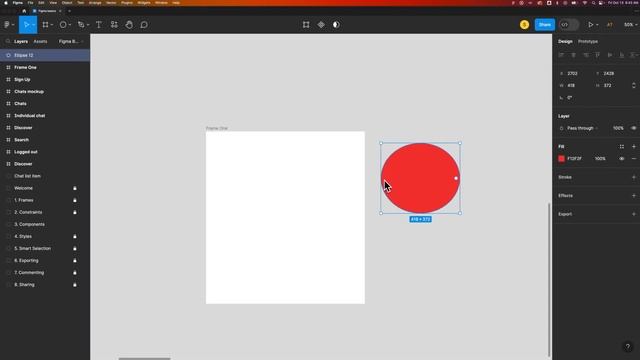Screen dimensions: 640x360
Task: Open the Figma B... page selector dropdown
Action: 71,41
